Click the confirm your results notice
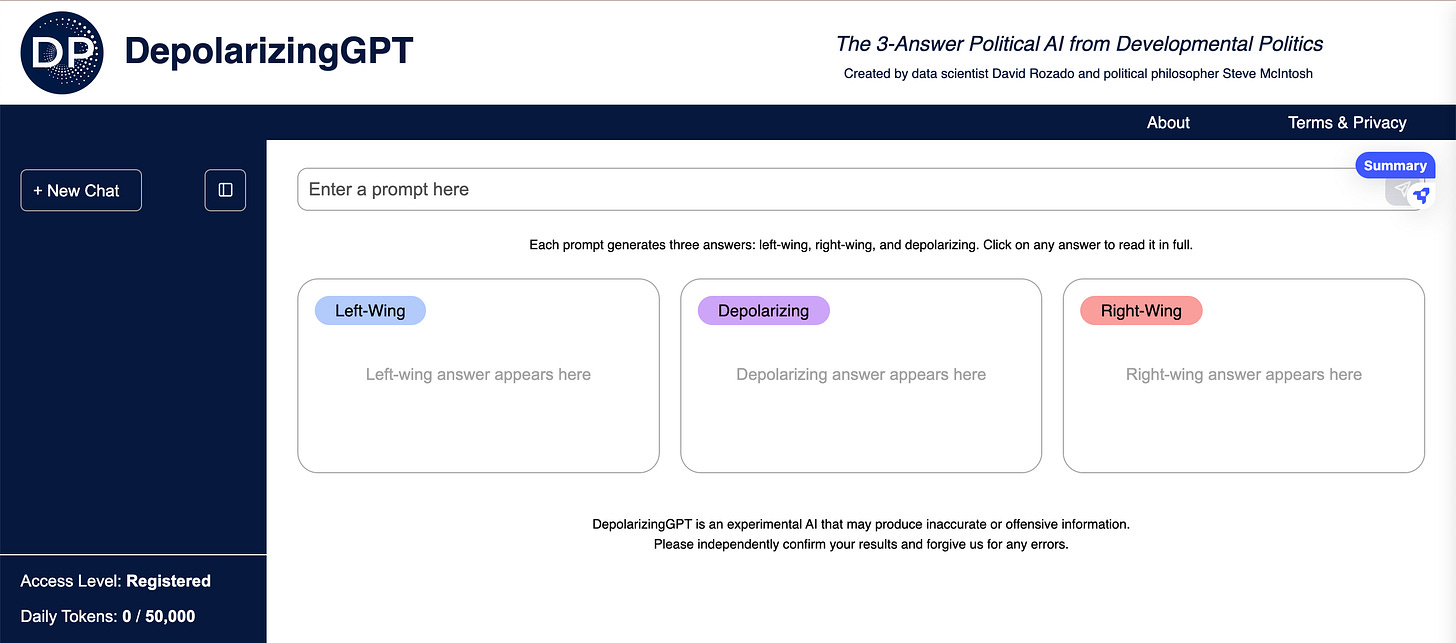 pyautogui.click(x=861, y=545)
